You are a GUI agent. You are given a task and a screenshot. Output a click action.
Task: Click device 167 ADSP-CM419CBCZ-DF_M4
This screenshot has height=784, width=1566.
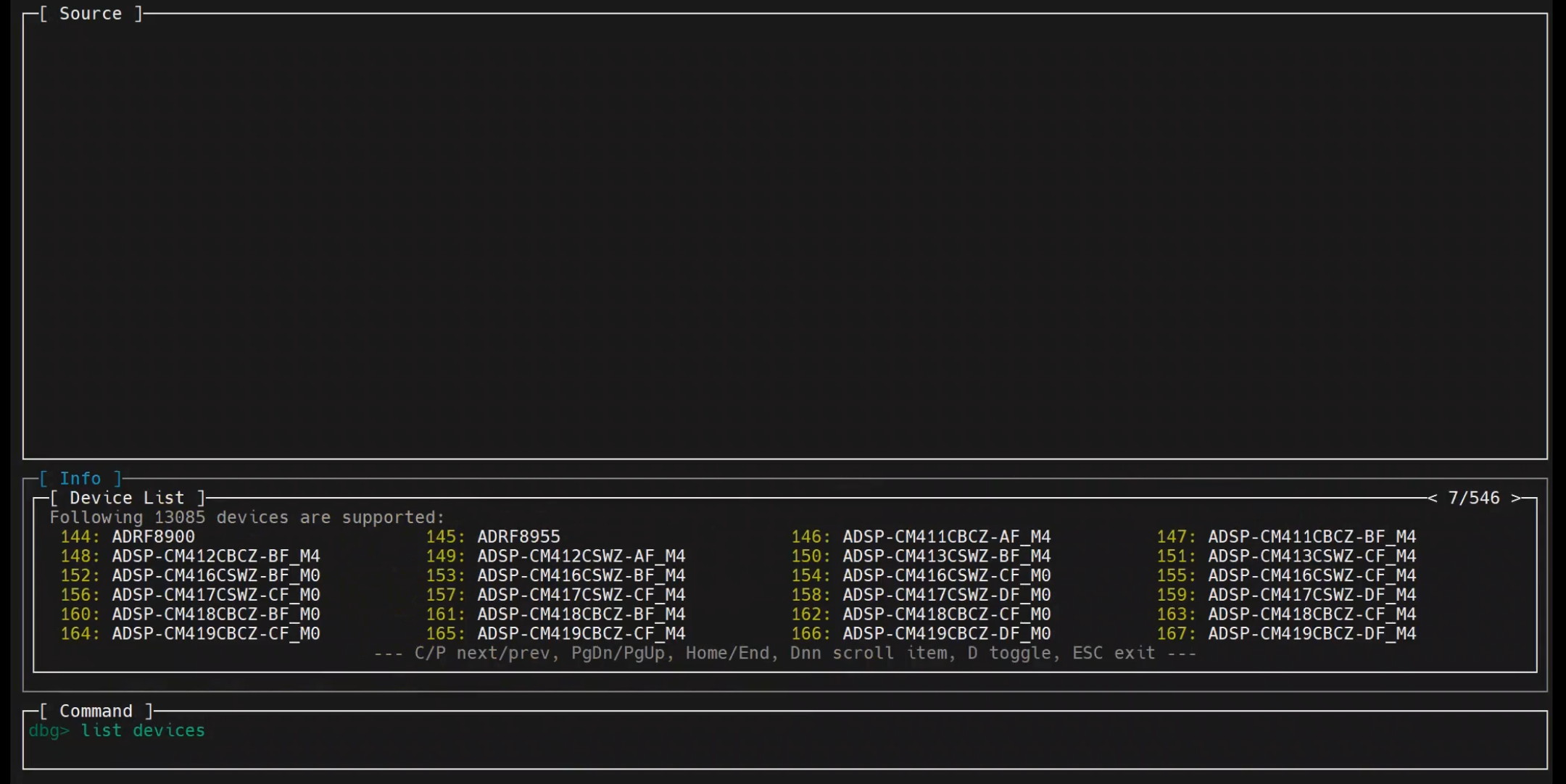point(1312,634)
